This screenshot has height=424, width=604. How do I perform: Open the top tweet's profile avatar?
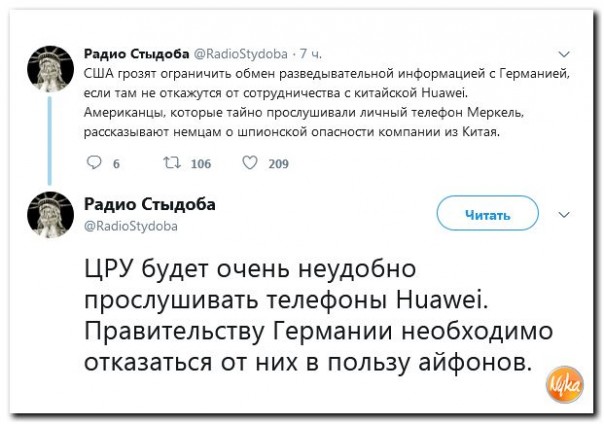point(46,70)
